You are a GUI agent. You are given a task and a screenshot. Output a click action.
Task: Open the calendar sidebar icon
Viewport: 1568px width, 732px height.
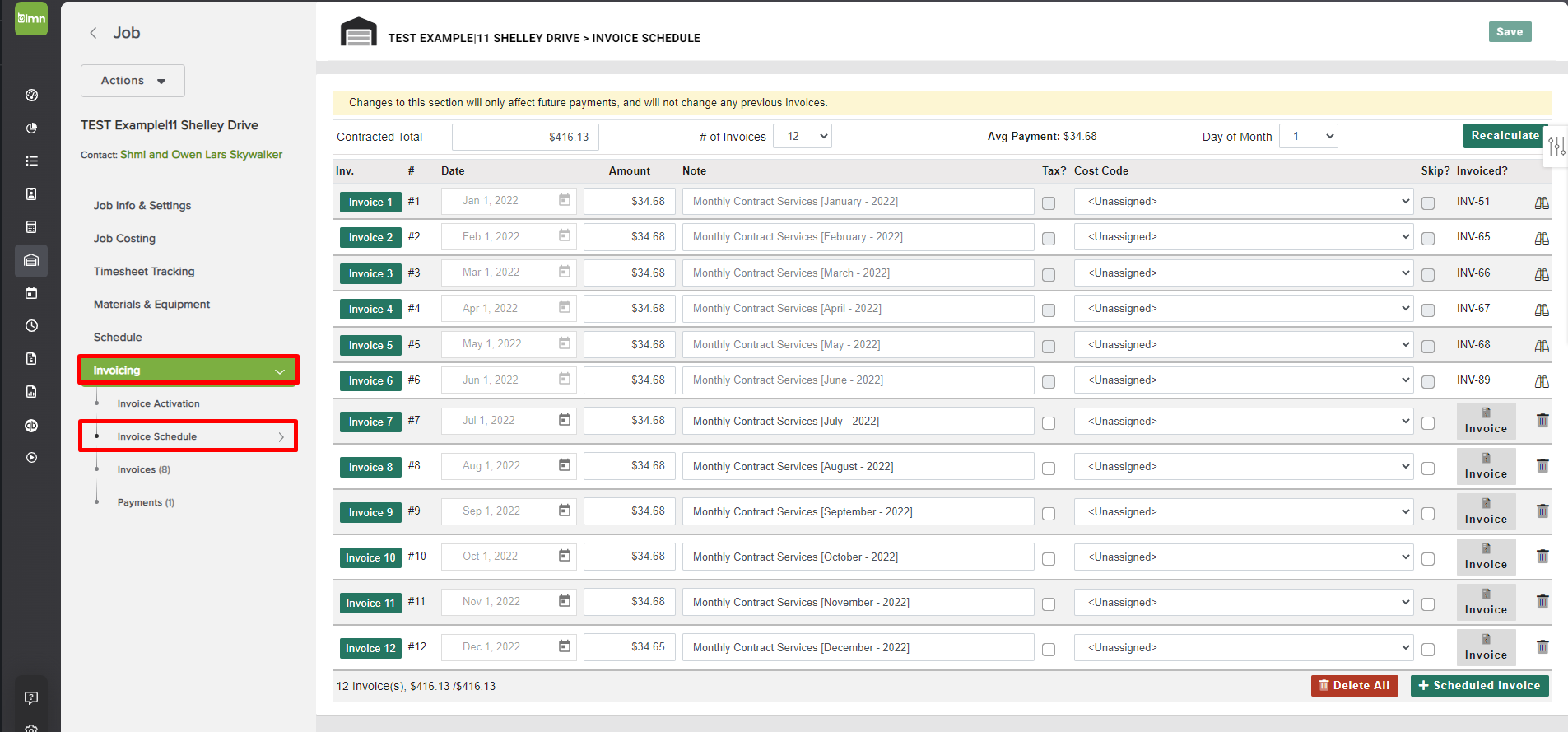coord(31,293)
